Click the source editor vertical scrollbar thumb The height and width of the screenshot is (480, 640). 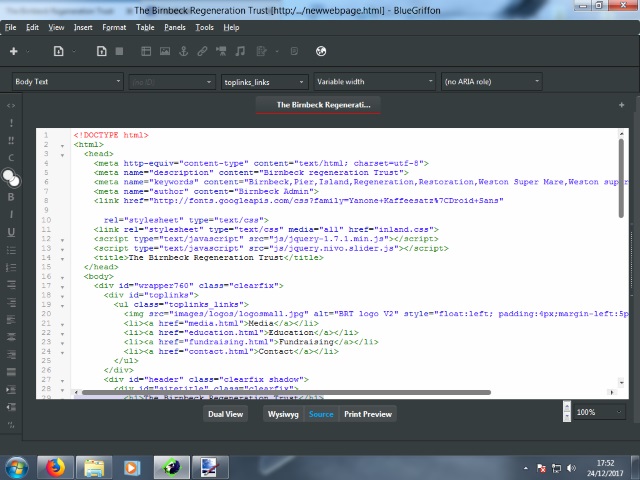(621, 178)
